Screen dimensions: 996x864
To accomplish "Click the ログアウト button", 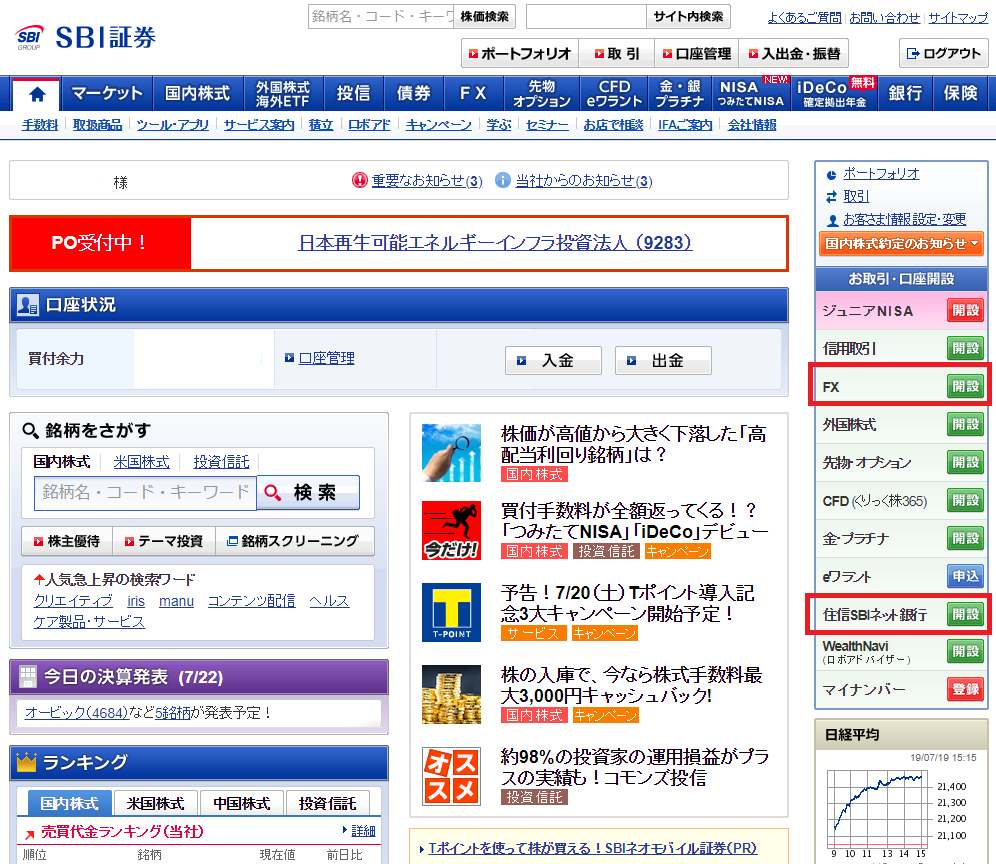I will pos(943,53).
